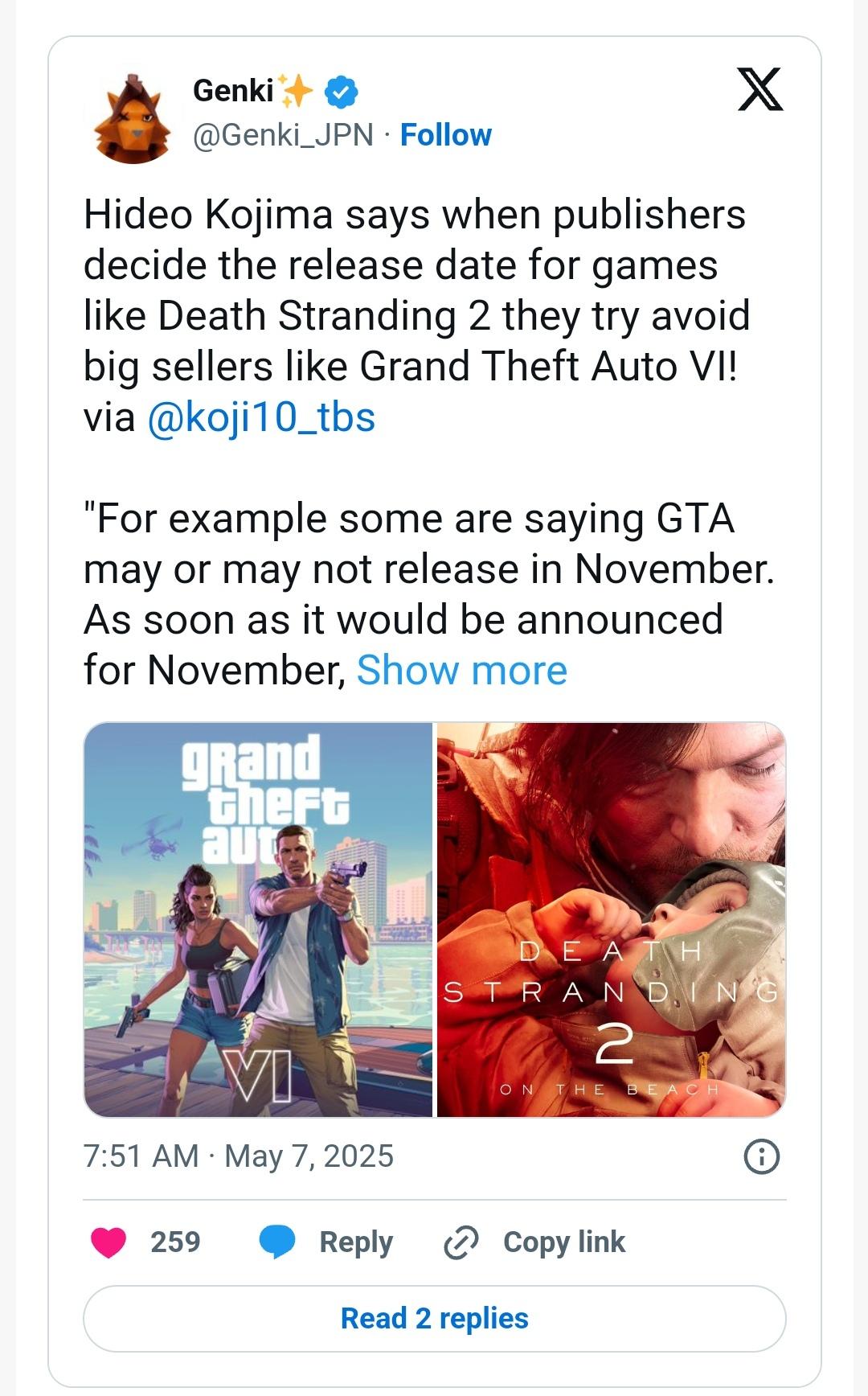
Task: Open Genki's profile avatar
Action: [x=134, y=118]
